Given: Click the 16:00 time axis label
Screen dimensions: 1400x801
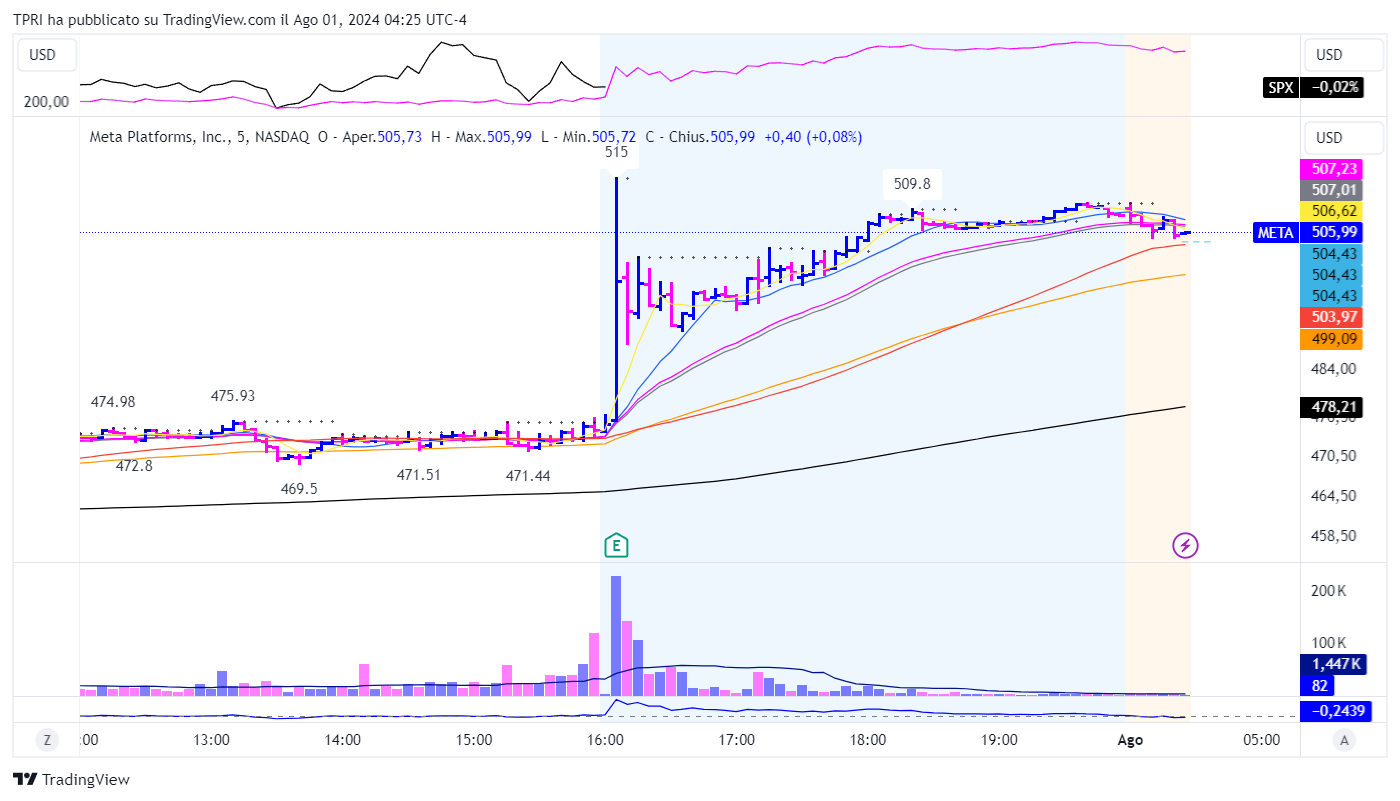Looking at the screenshot, I should (605, 740).
